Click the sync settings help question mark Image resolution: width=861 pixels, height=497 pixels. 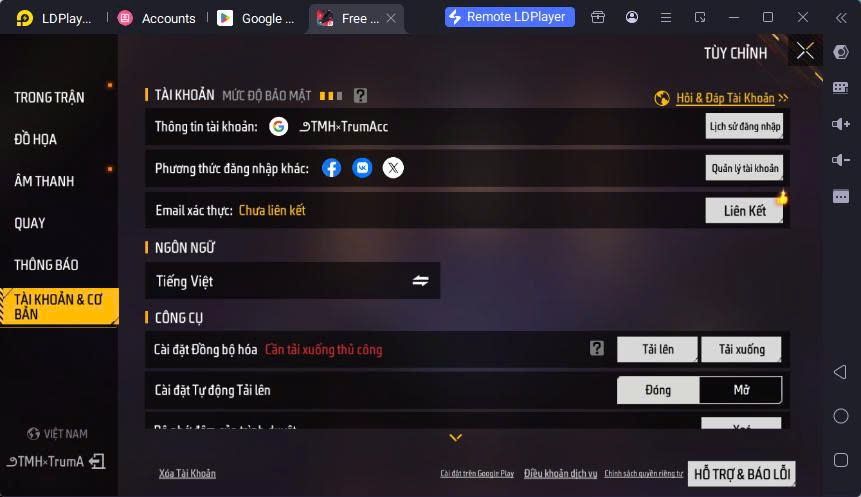click(x=597, y=348)
